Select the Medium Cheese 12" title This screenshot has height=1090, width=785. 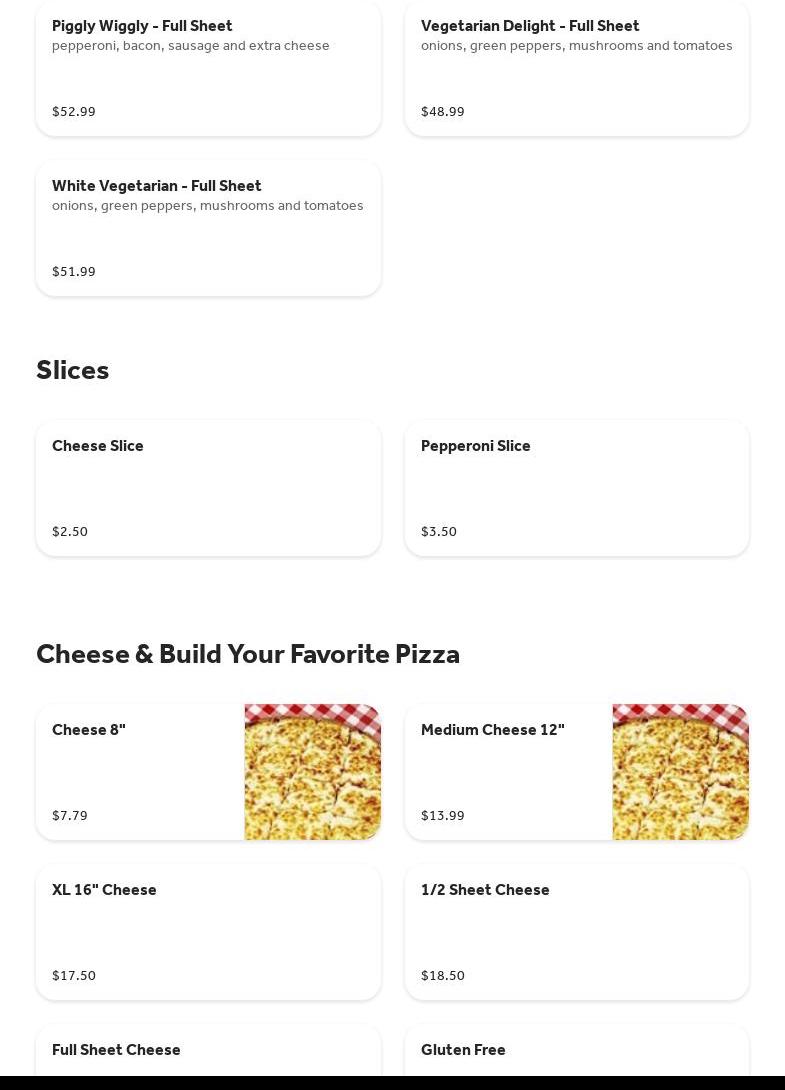pos(492,730)
